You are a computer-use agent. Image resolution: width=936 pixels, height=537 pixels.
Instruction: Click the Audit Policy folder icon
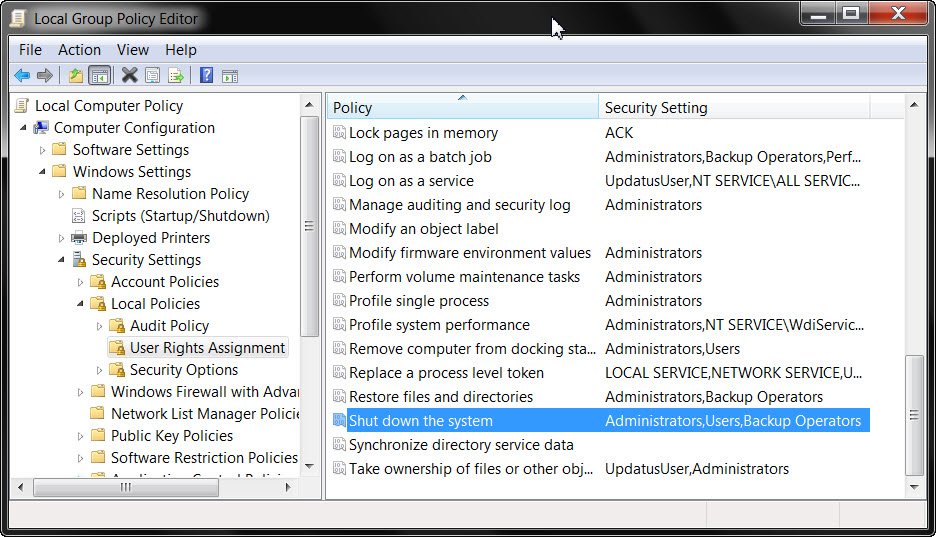[117, 326]
